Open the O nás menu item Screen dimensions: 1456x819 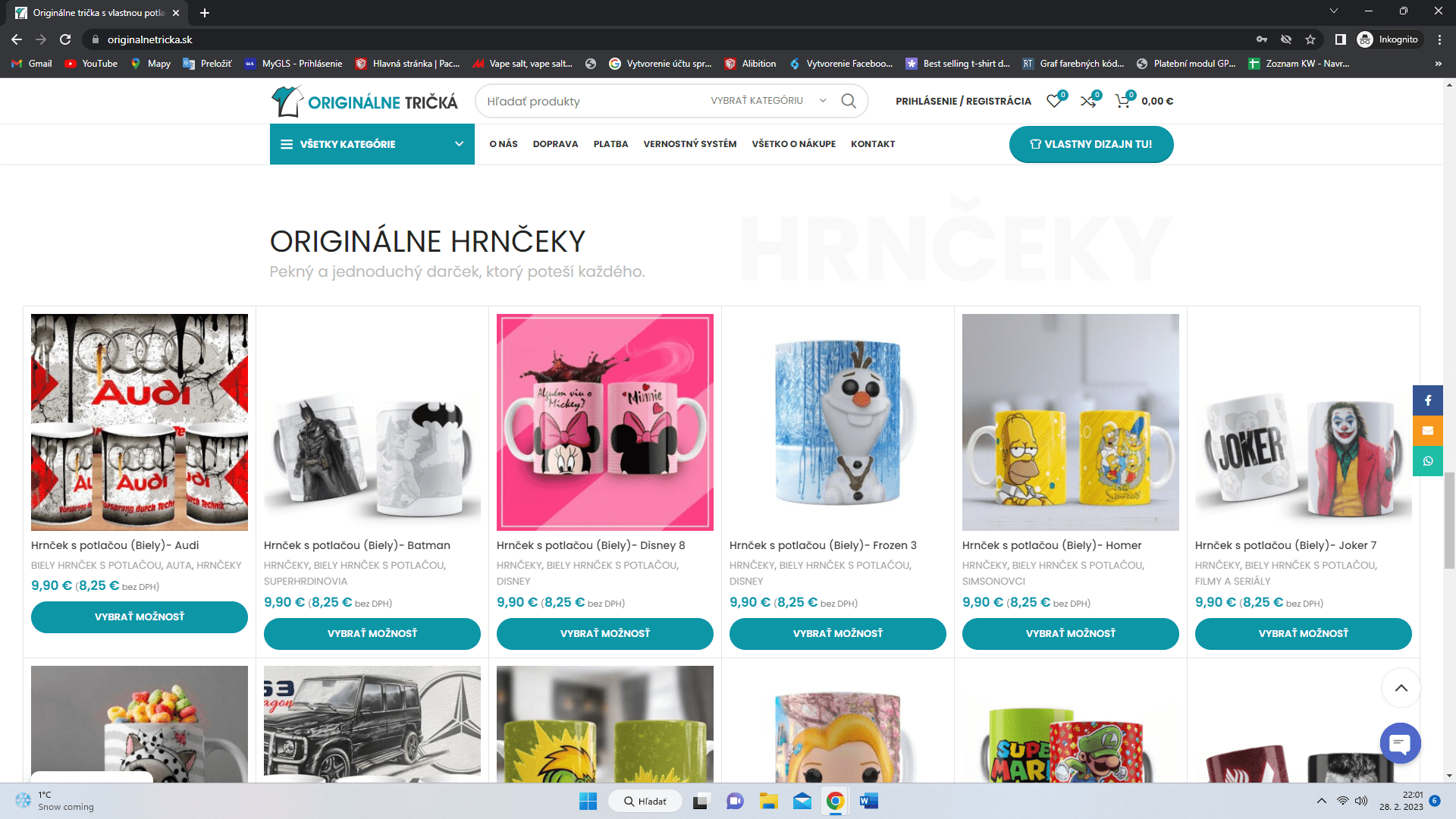pyautogui.click(x=504, y=144)
